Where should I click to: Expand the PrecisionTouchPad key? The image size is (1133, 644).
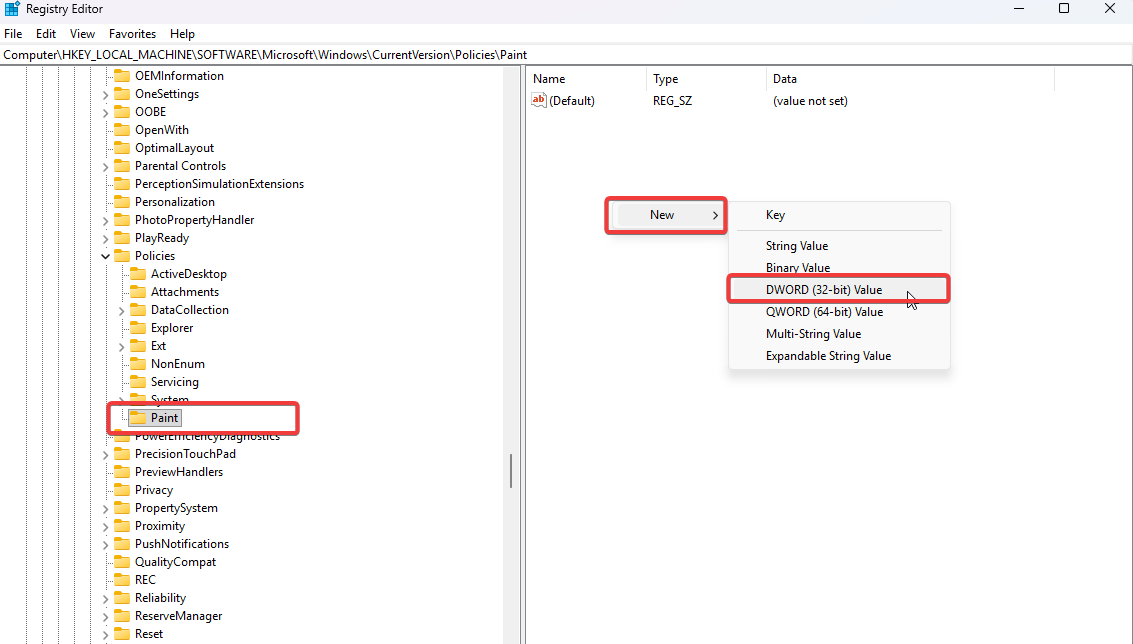(x=104, y=453)
